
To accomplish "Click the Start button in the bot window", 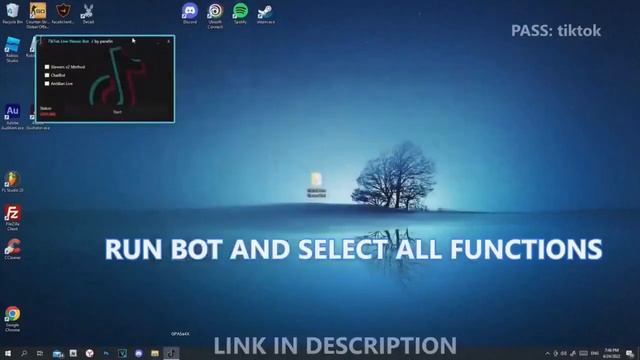I will [x=117, y=112].
